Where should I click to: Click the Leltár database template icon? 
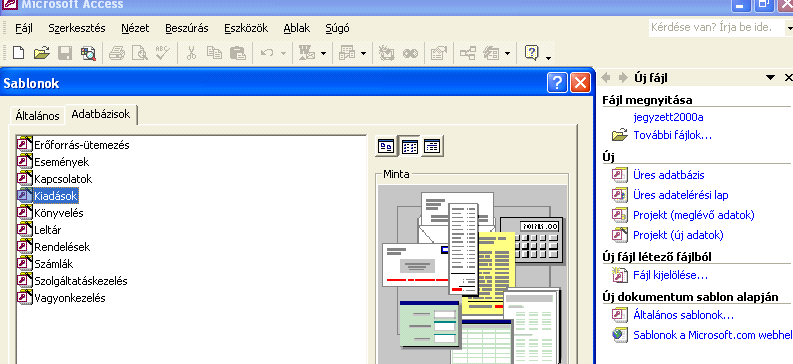[x=24, y=230]
